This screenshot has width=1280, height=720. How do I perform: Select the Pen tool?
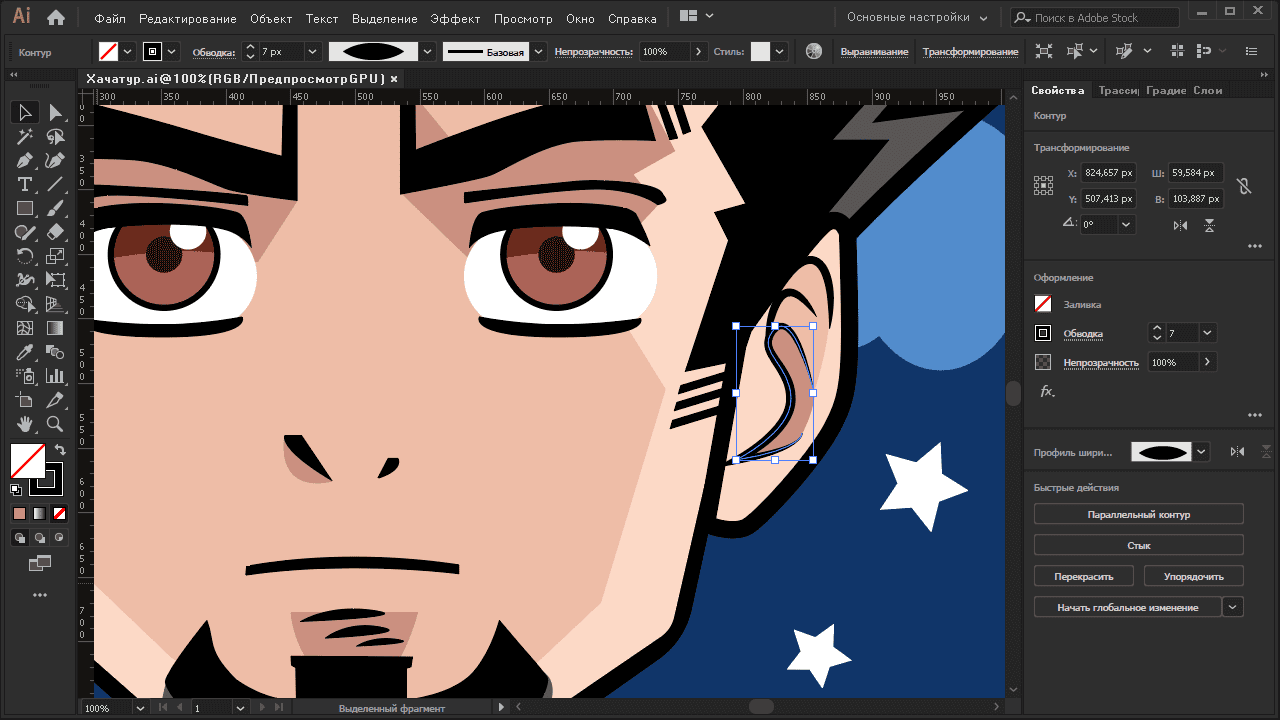tap(25, 161)
